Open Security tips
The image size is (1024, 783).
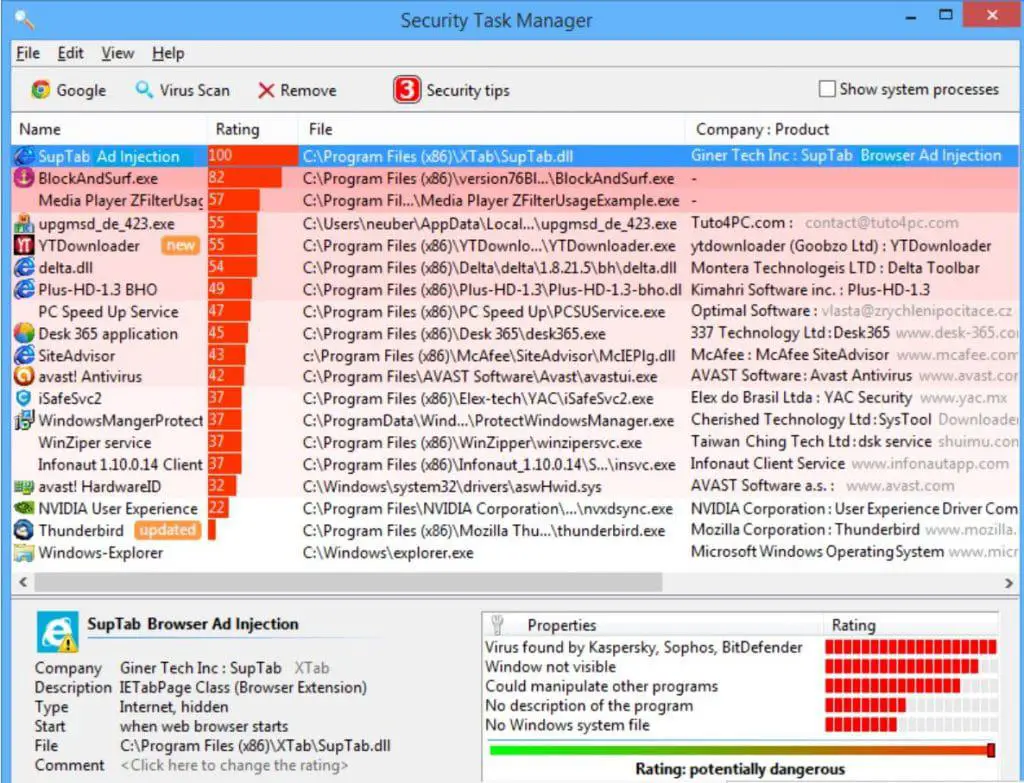[451, 89]
